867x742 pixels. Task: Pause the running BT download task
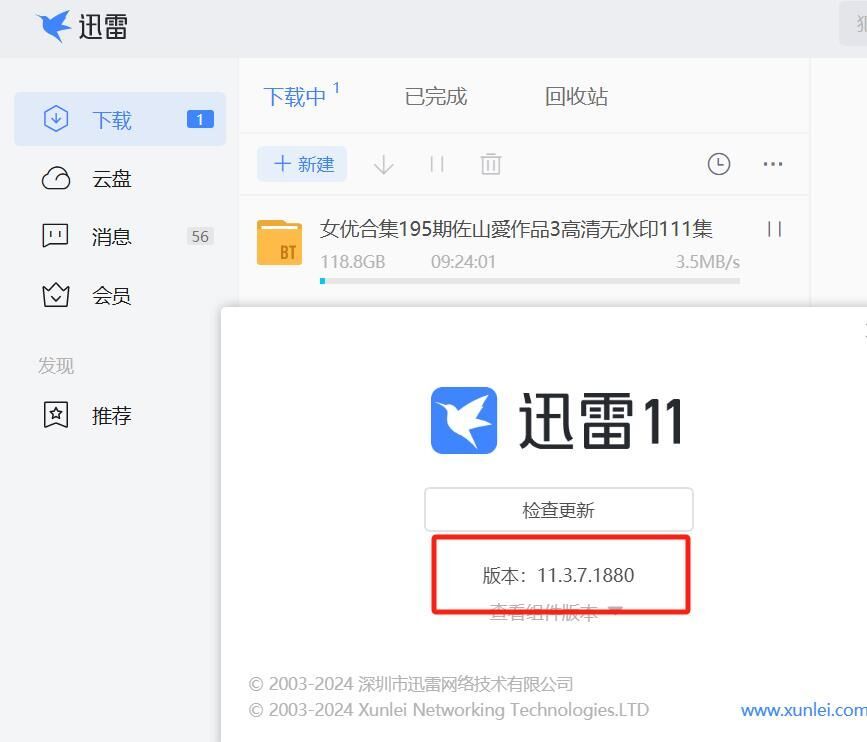774,229
